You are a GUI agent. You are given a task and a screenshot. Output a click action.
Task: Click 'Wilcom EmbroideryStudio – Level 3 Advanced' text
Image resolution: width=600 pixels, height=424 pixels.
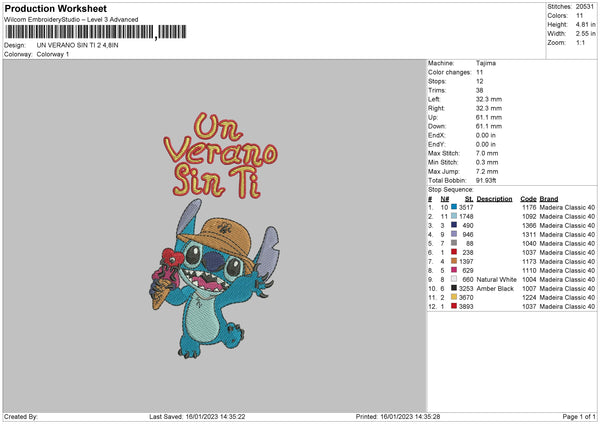pyautogui.click(x=71, y=20)
